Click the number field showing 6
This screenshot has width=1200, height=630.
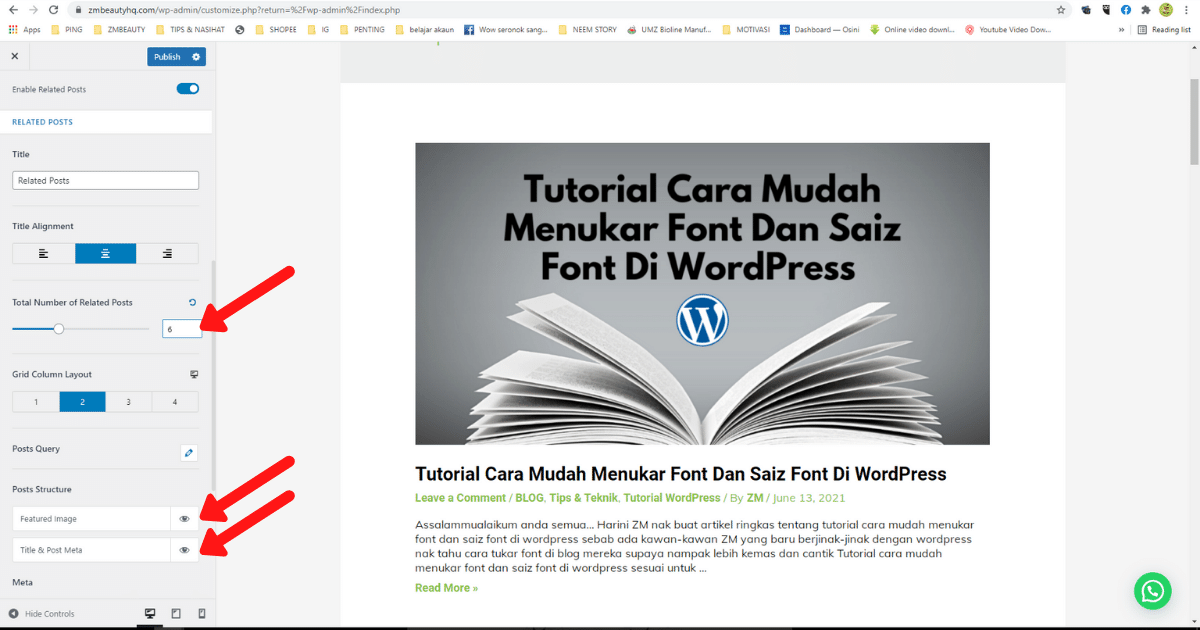point(182,328)
